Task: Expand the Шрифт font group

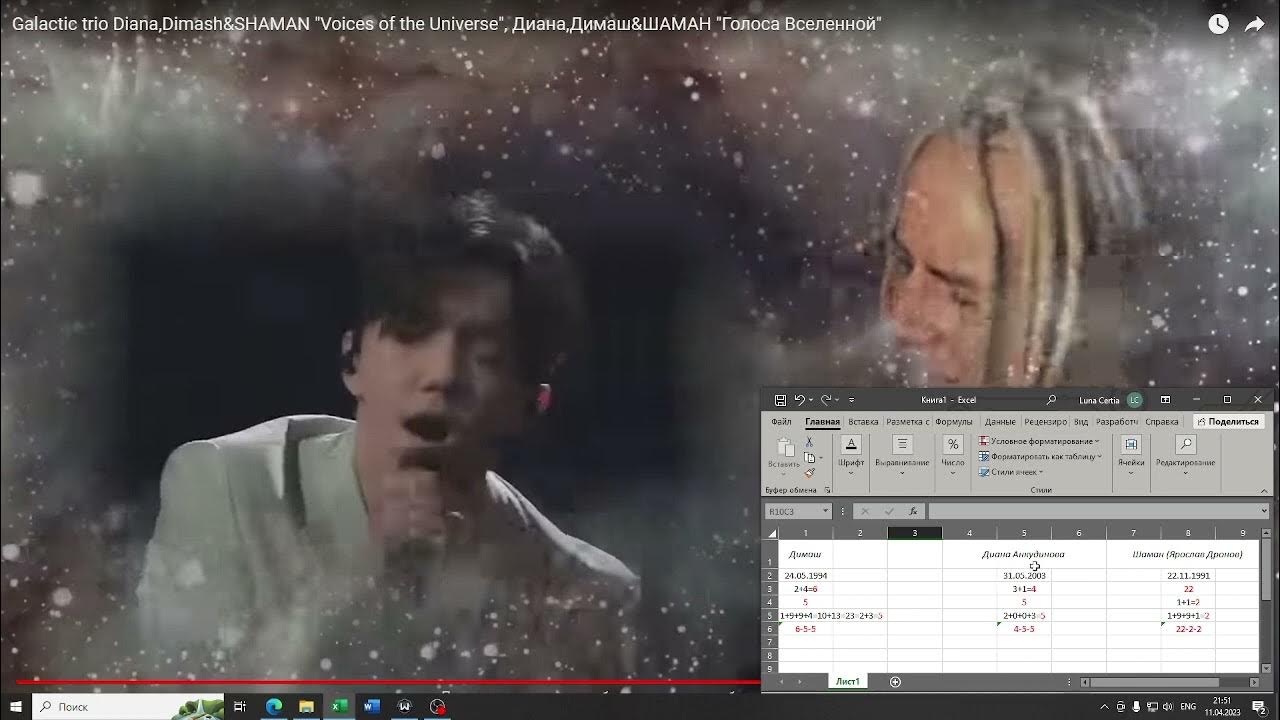Action: (851, 454)
